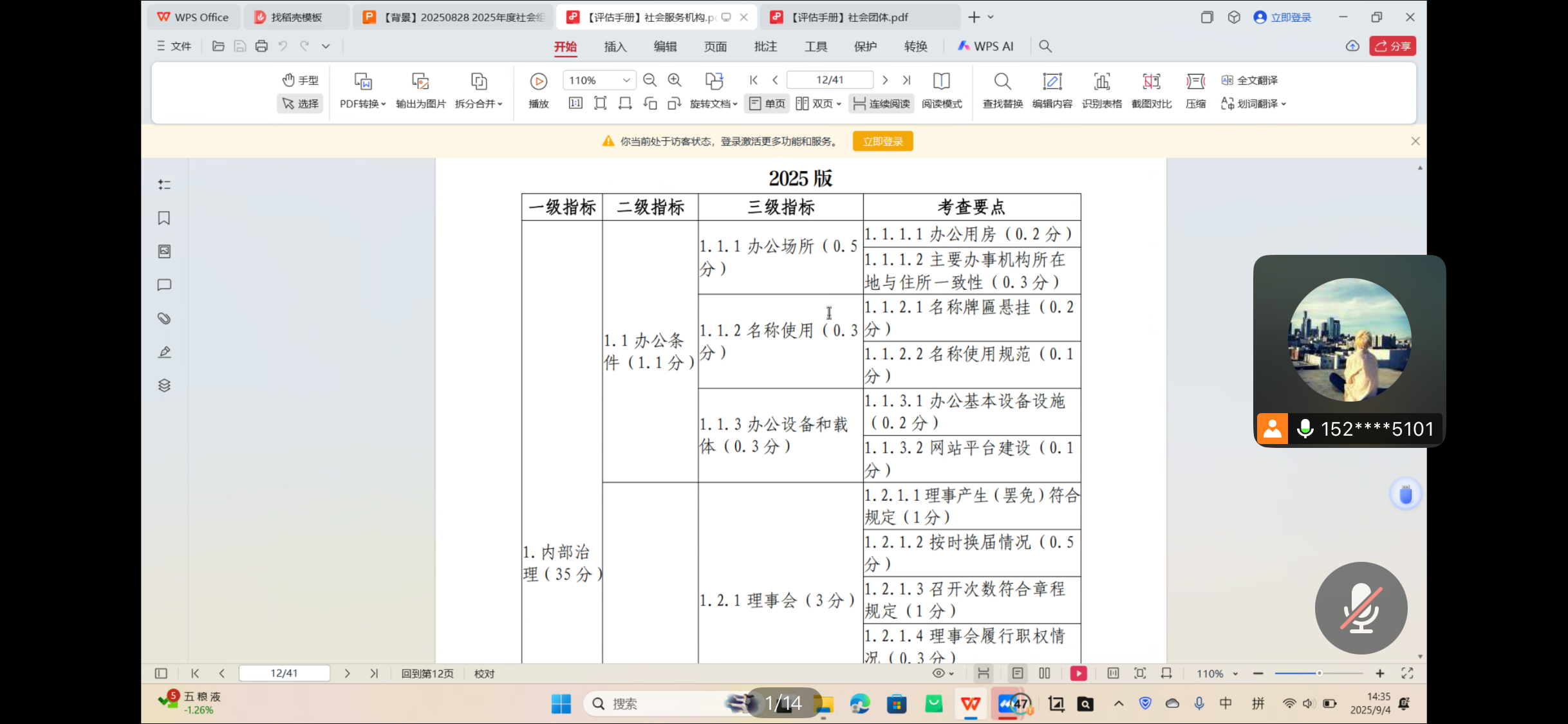This screenshot has width=1568, height=724.
Task: Click the zoom out magnifier icon
Action: (x=649, y=80)
